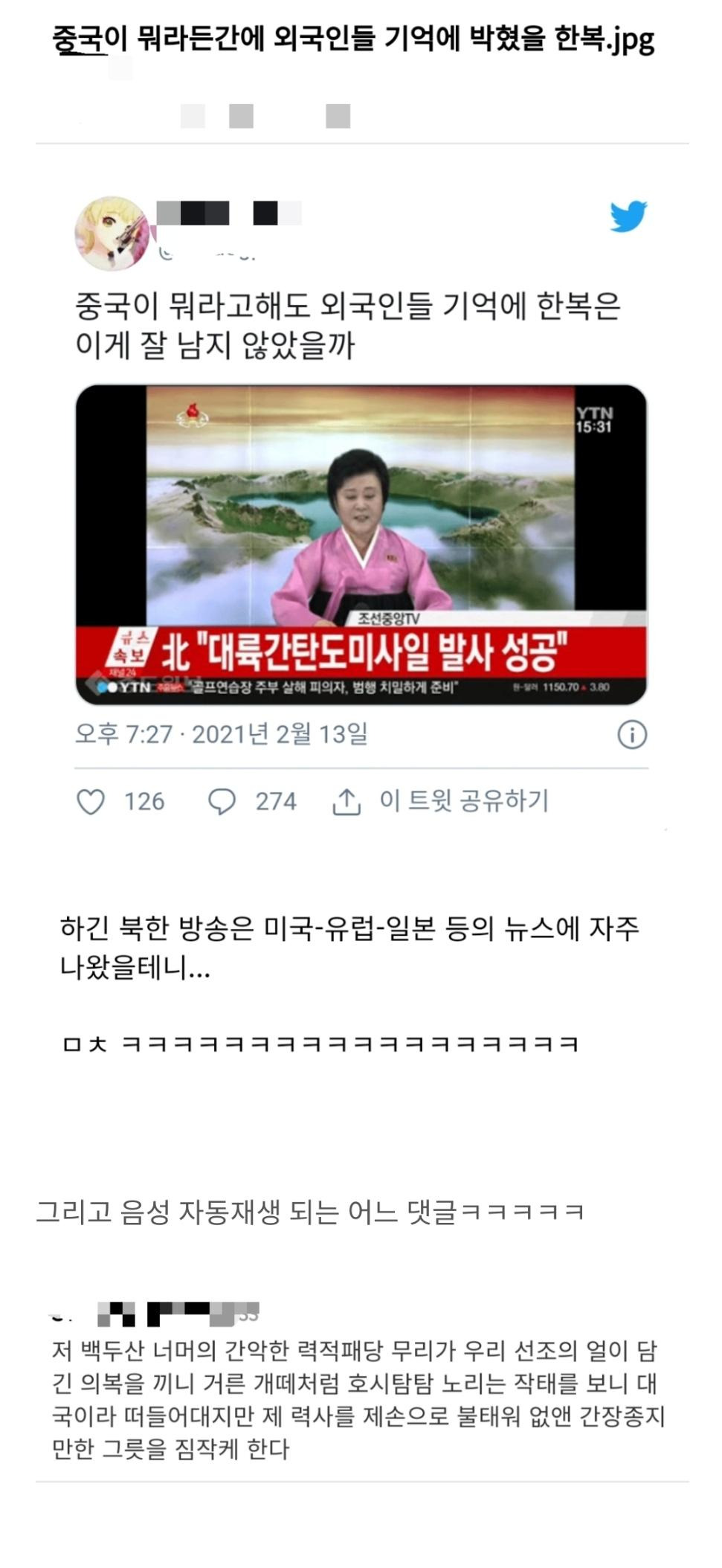Click the 274 replies count
This screenshot has height=1568, width=722.
click(276, 802)
